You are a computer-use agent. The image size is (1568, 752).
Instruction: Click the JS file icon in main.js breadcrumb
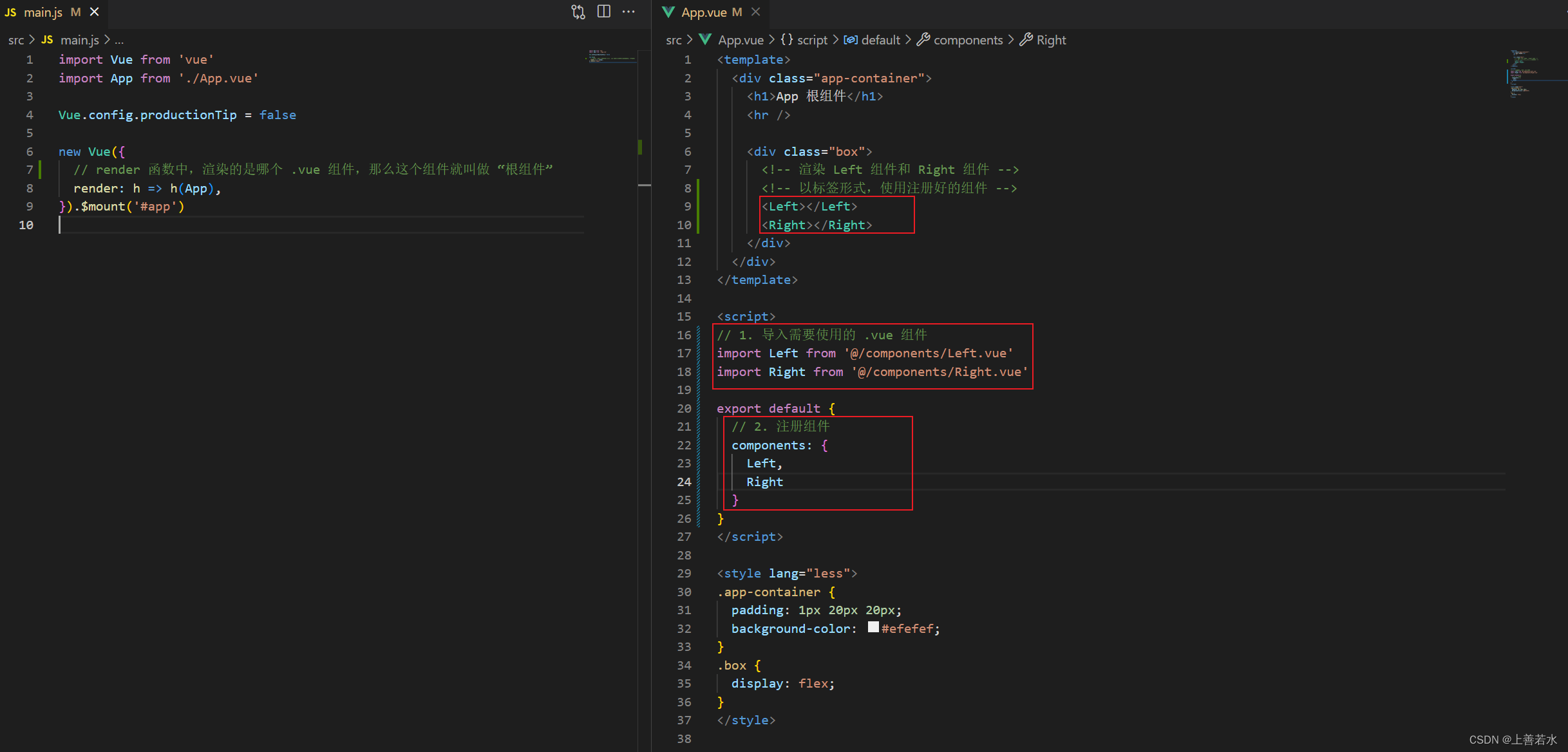pos(47,40)
